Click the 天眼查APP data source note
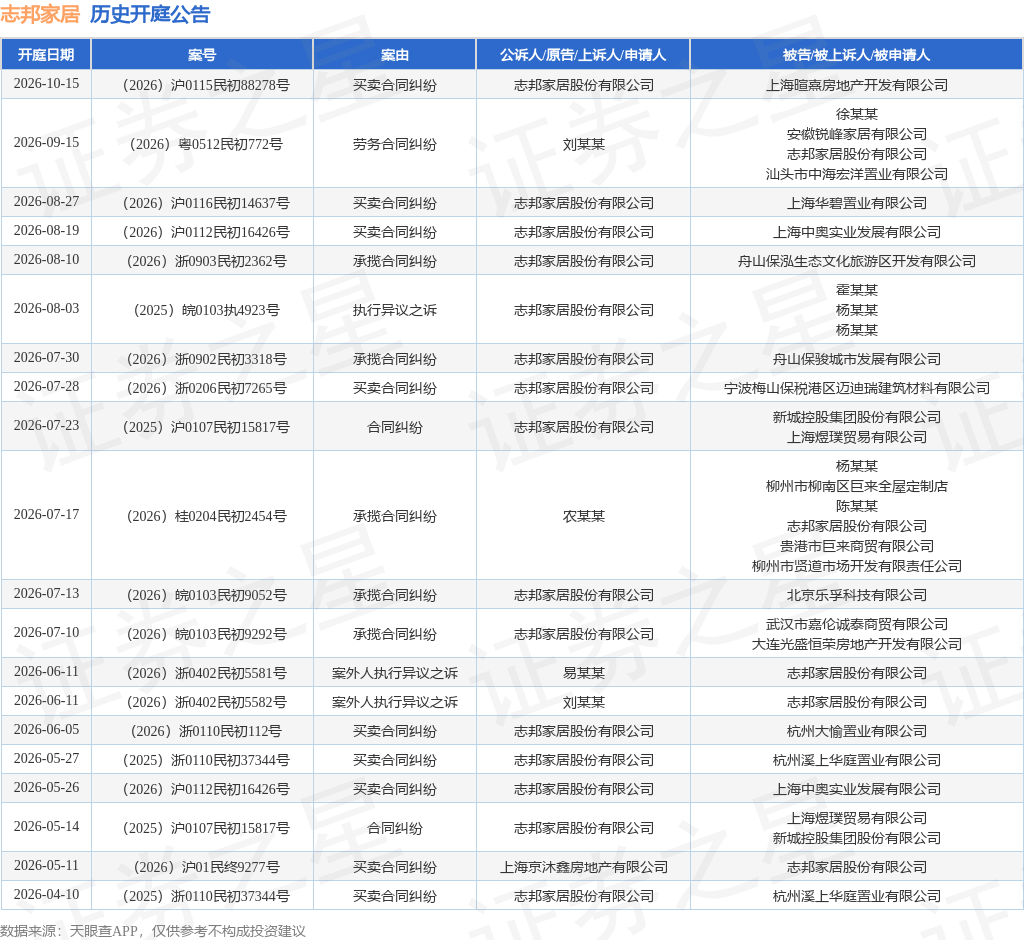 tap(153, 931)
